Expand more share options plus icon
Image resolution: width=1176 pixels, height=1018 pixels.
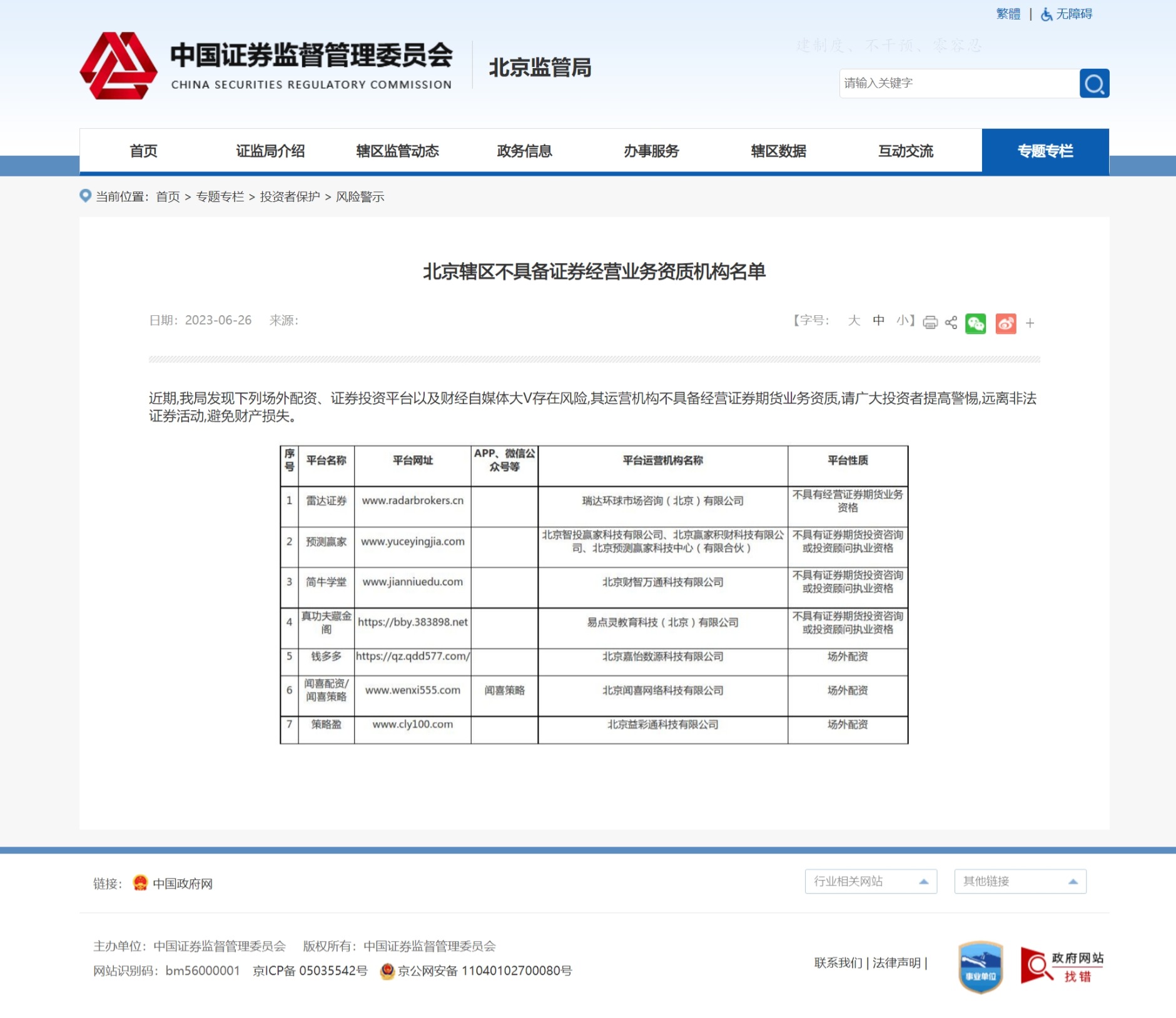(x=1030, y=323)
